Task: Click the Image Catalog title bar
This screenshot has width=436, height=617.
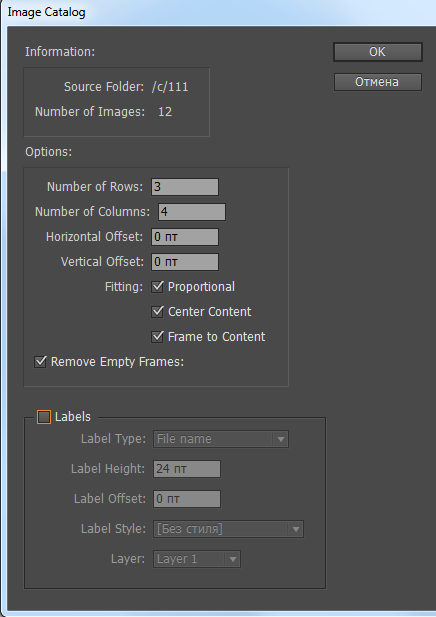Action: click(x=218, y=13)
